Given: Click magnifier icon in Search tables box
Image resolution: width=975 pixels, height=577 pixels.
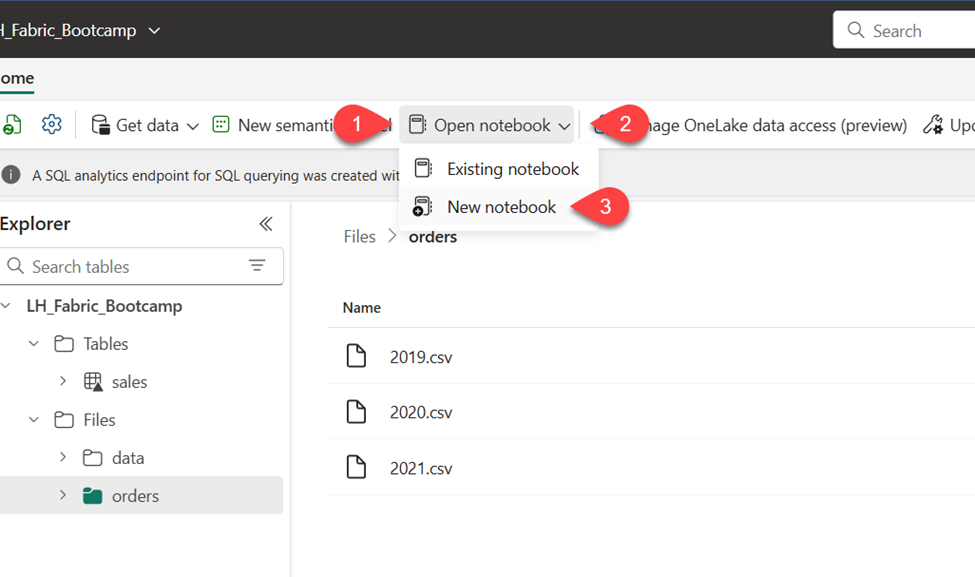Looking at the screenshot, I should click(16, 265).
